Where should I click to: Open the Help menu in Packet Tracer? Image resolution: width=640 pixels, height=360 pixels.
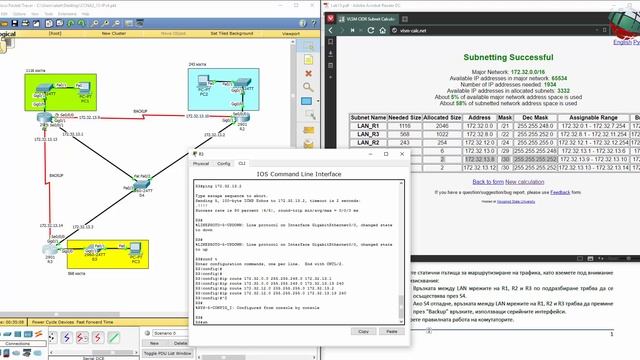tap(85, 14)
